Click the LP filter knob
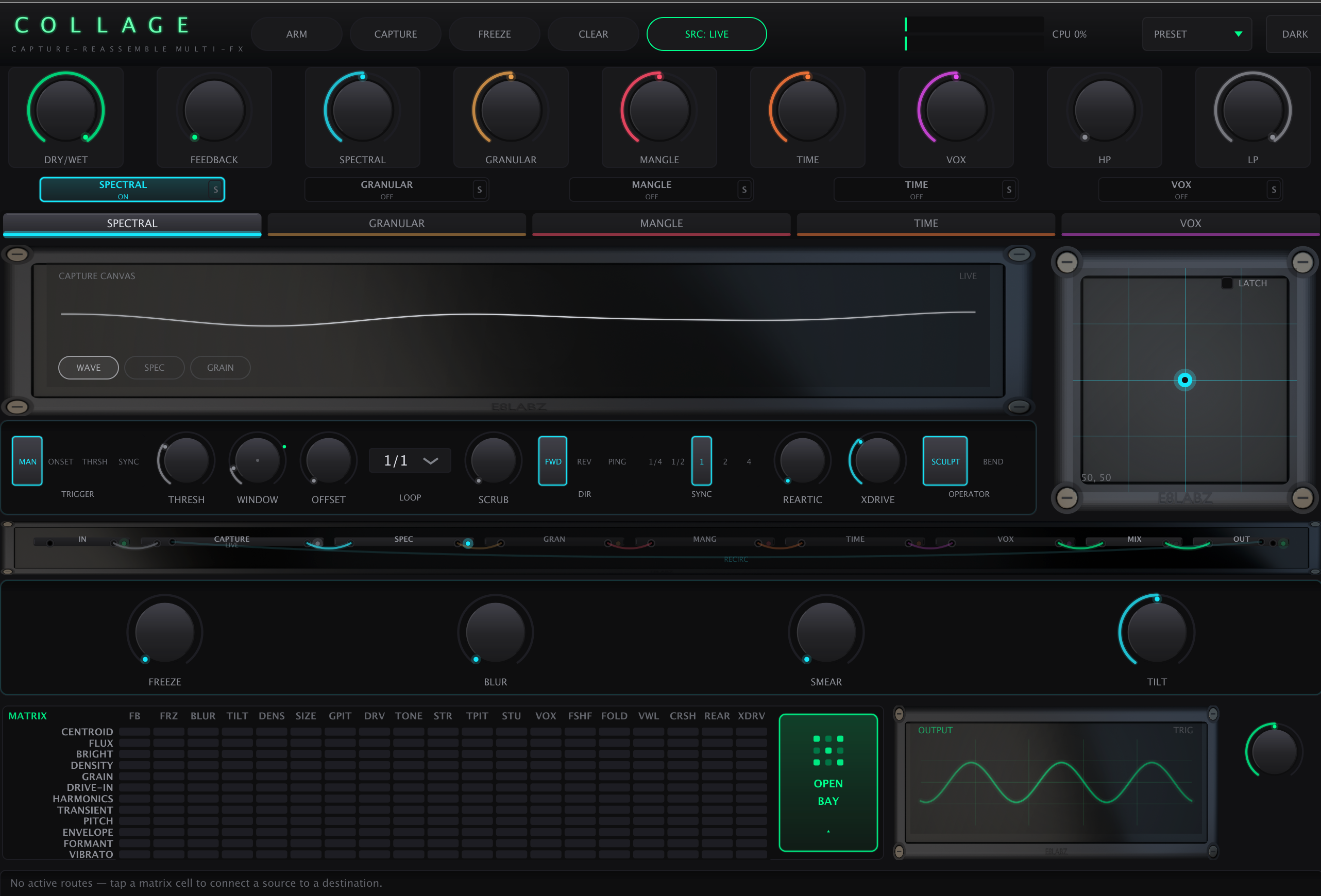This screenshot has height=896, width=1321. 1252,109
